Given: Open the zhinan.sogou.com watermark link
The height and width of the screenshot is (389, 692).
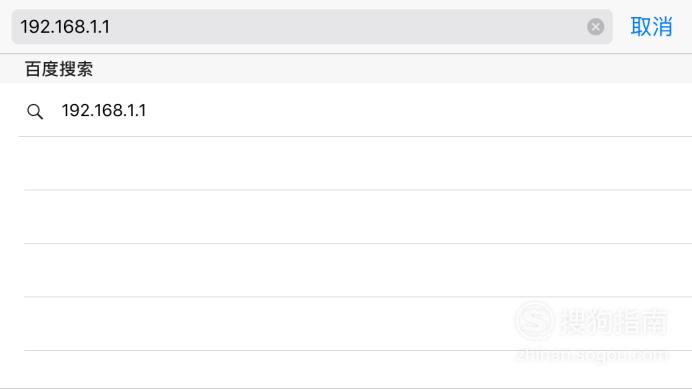Looking at the screenshot, I should (592, 355).
